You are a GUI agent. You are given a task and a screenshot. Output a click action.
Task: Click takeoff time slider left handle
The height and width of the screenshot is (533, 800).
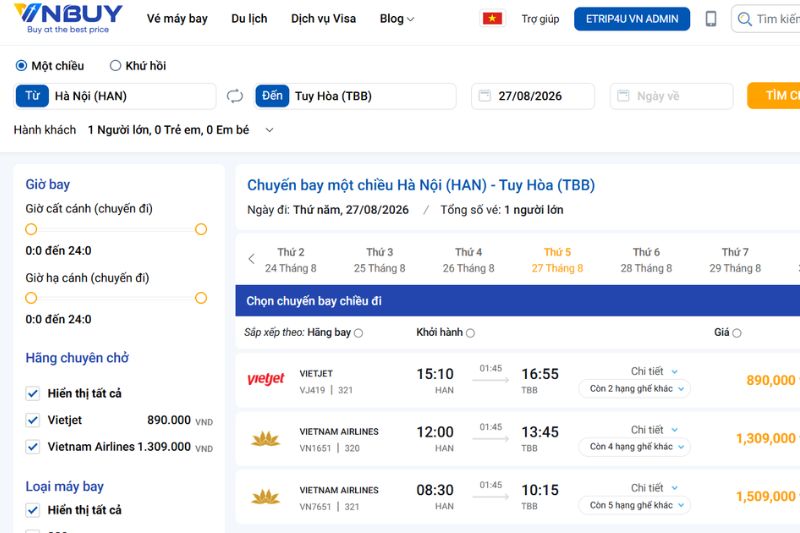click(31, 230)
